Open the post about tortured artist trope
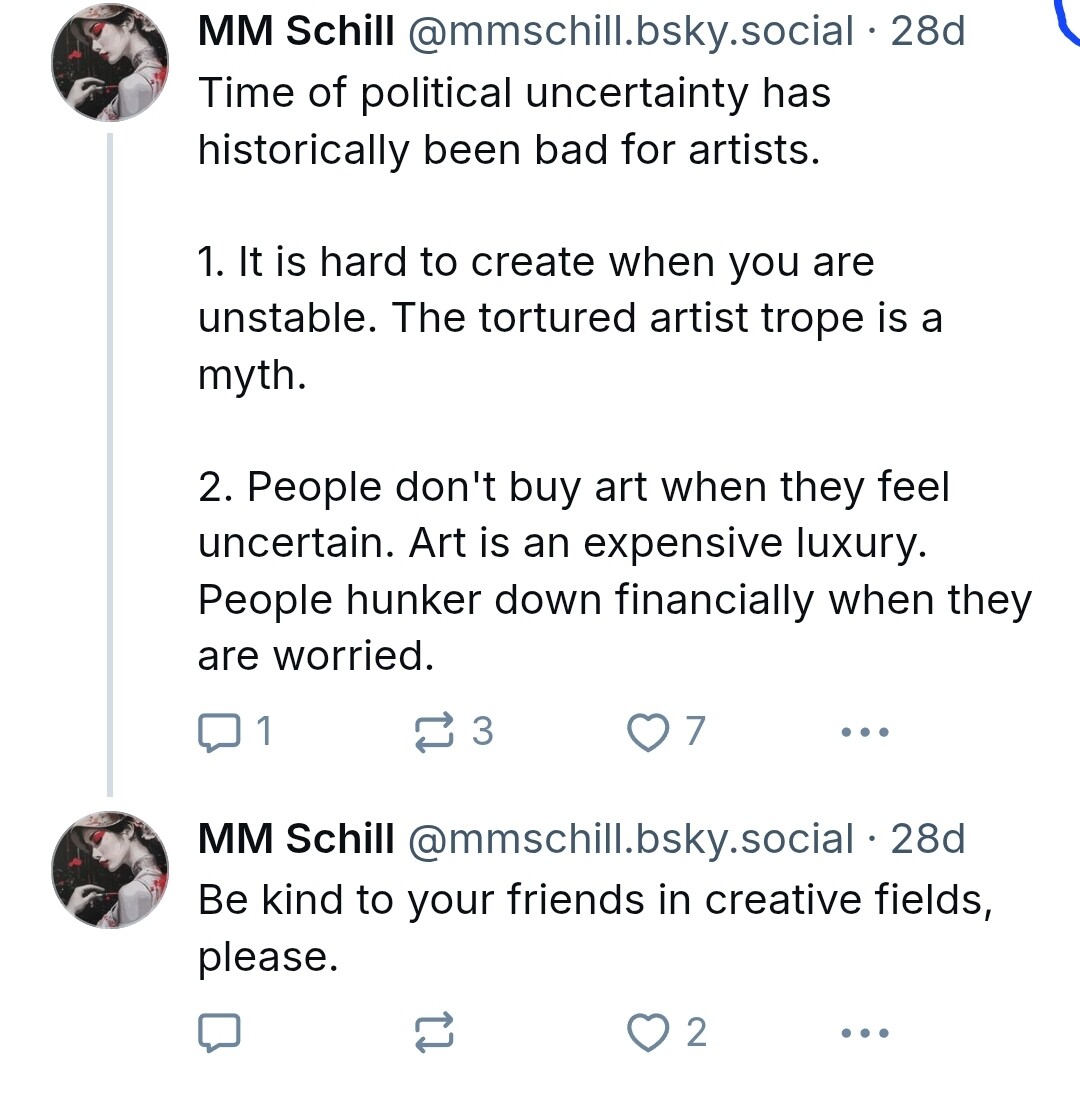The height and width of the screenshot is (1094, 1080). pyautogui.click(x=570, y=318)
